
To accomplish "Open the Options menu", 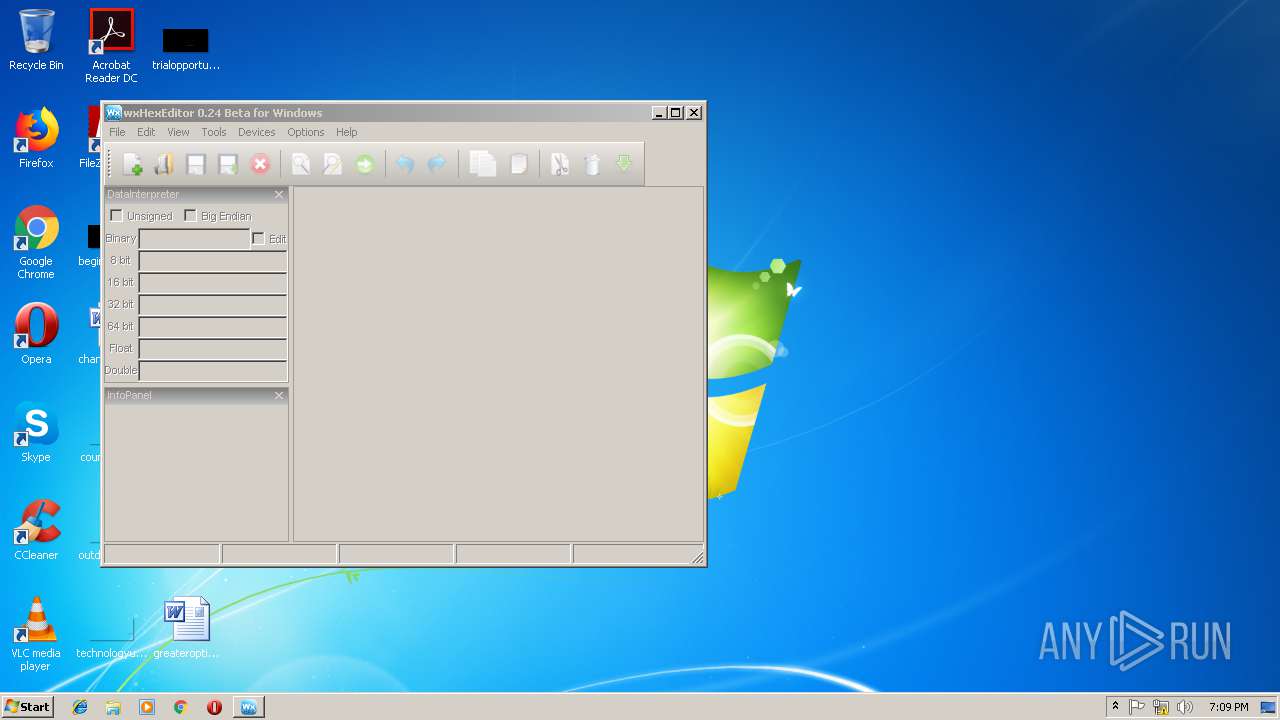I will click(306, 132).
